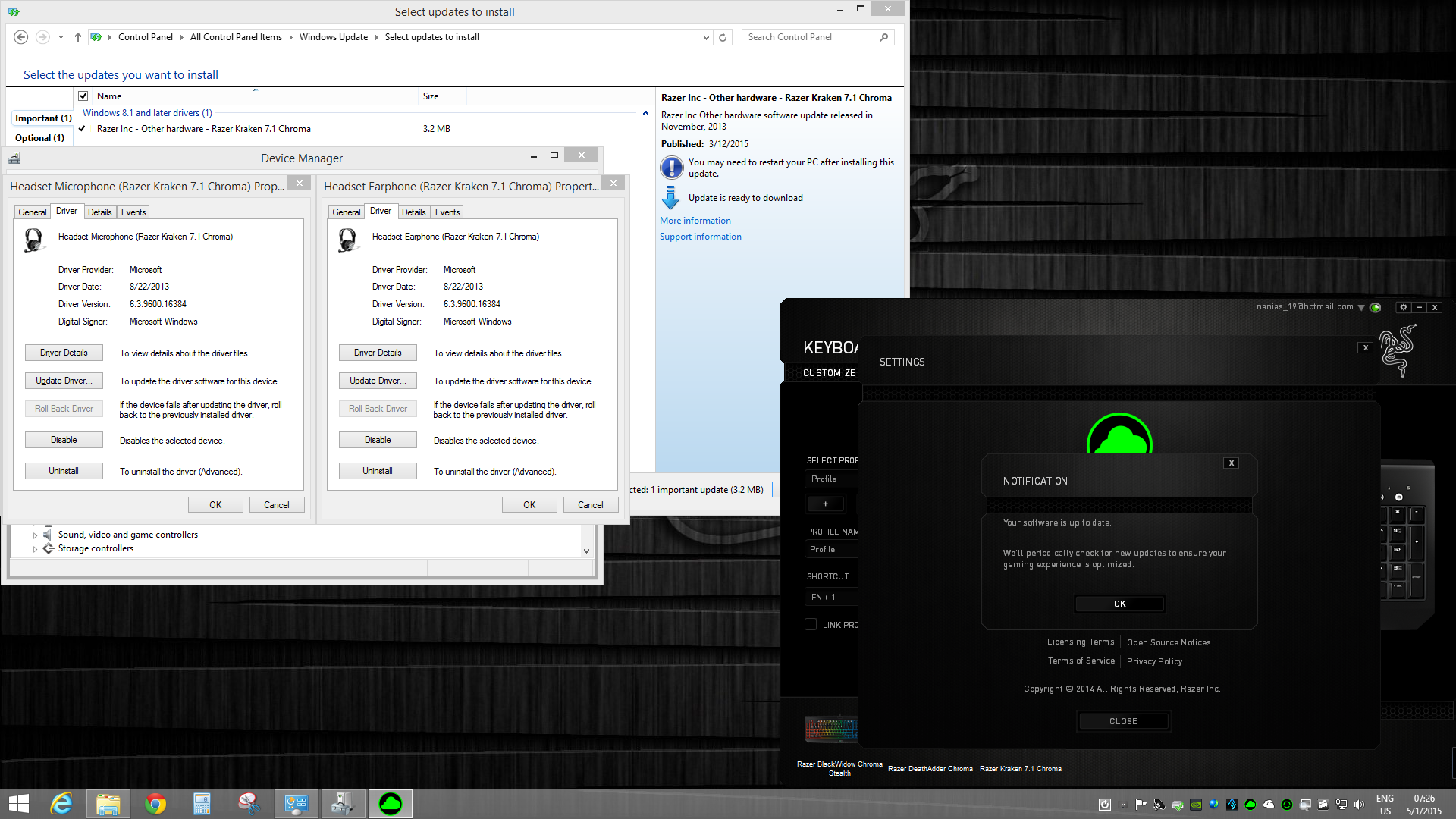Viewport: 1456px width, 819px height.
Task: Click the Razer Comms green circle tray icon
Action: pos(1287,805)
